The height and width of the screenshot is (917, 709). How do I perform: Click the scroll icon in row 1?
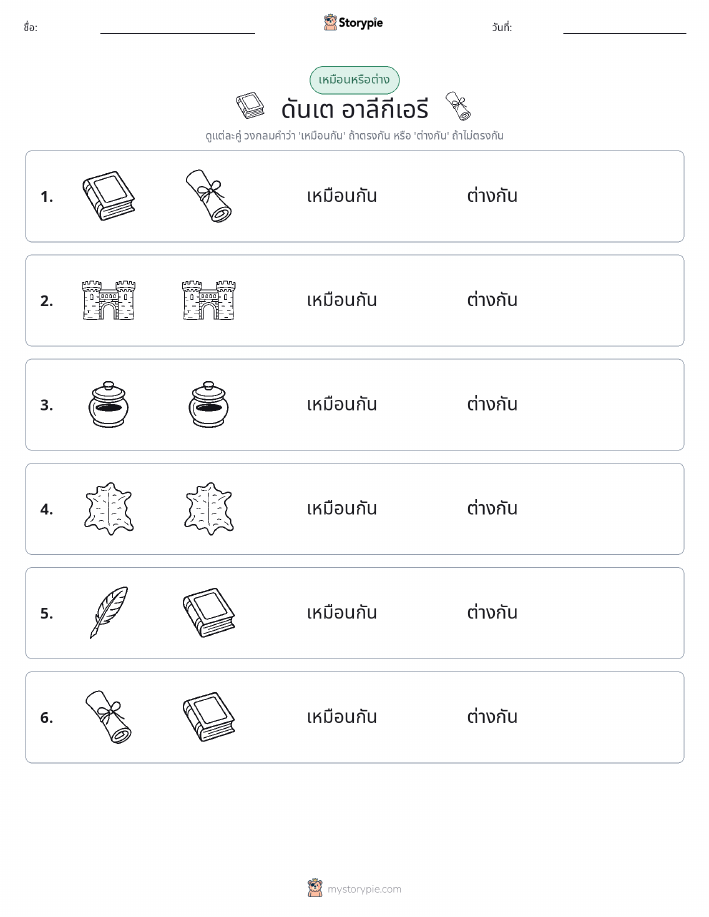pyautogui.click(x=209, y=196)
